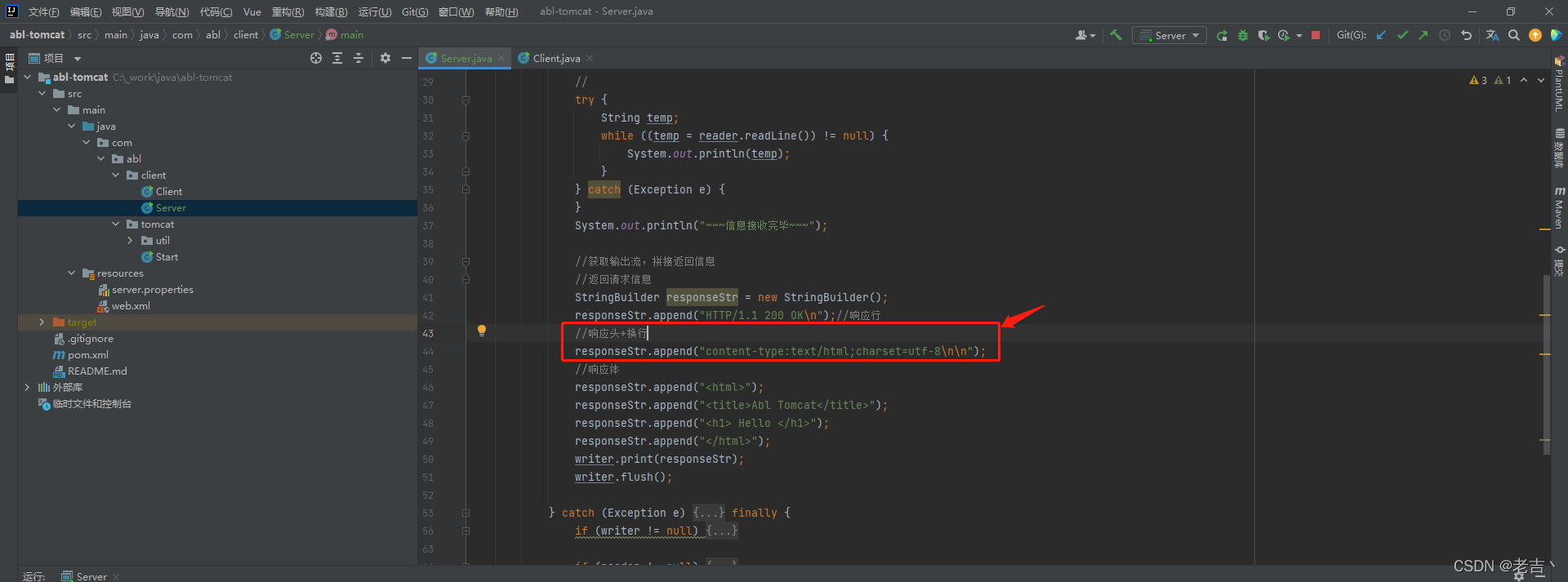Expand all in project panel

click(x=337, y=58)
